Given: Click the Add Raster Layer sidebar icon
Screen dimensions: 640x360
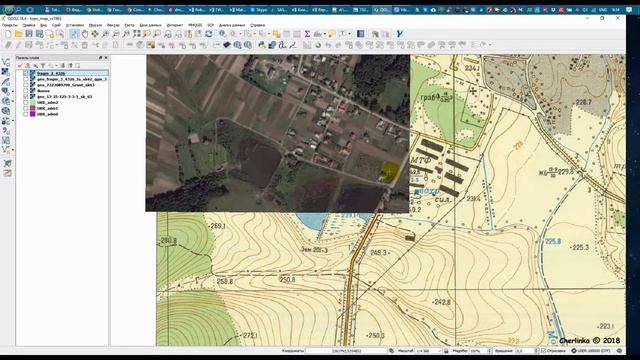Looking at the screenshot, I should coord(6,72).
